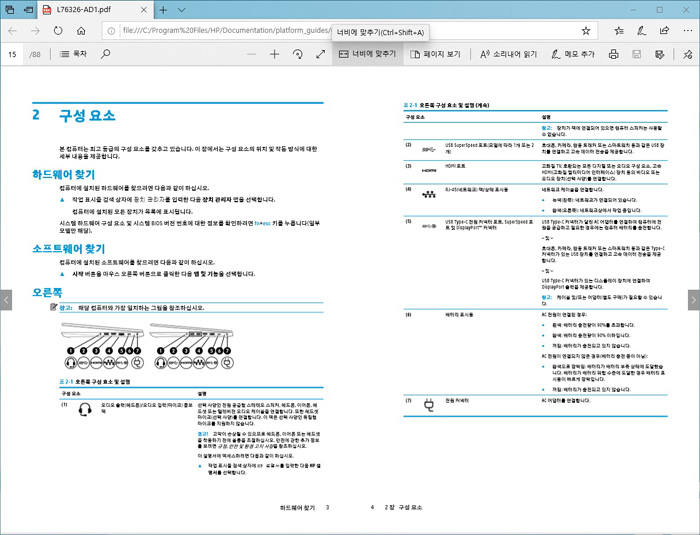Open a new tab with plus button
Screen dimensions: 700x535
pyautogui.click(x=163, y=9)
